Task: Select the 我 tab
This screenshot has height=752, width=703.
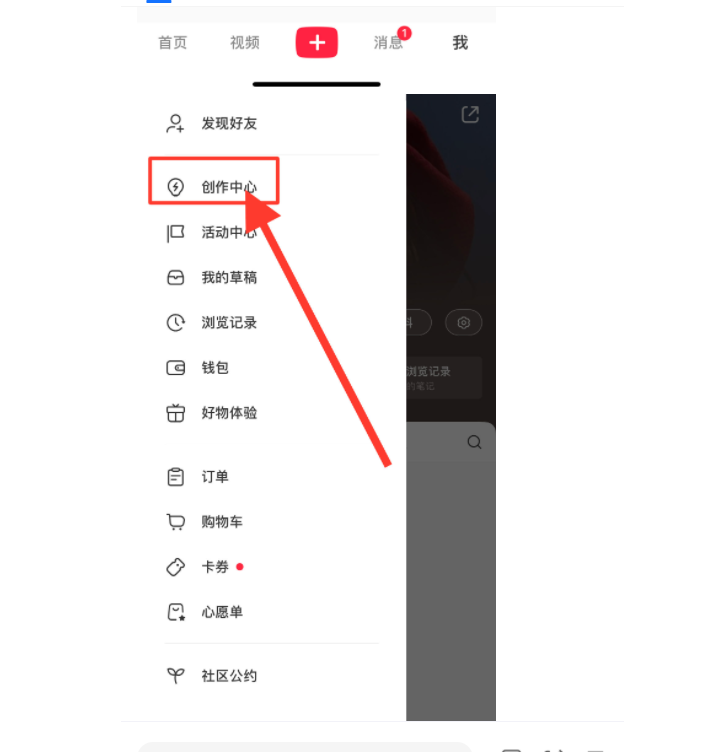Action: [460, 43]
